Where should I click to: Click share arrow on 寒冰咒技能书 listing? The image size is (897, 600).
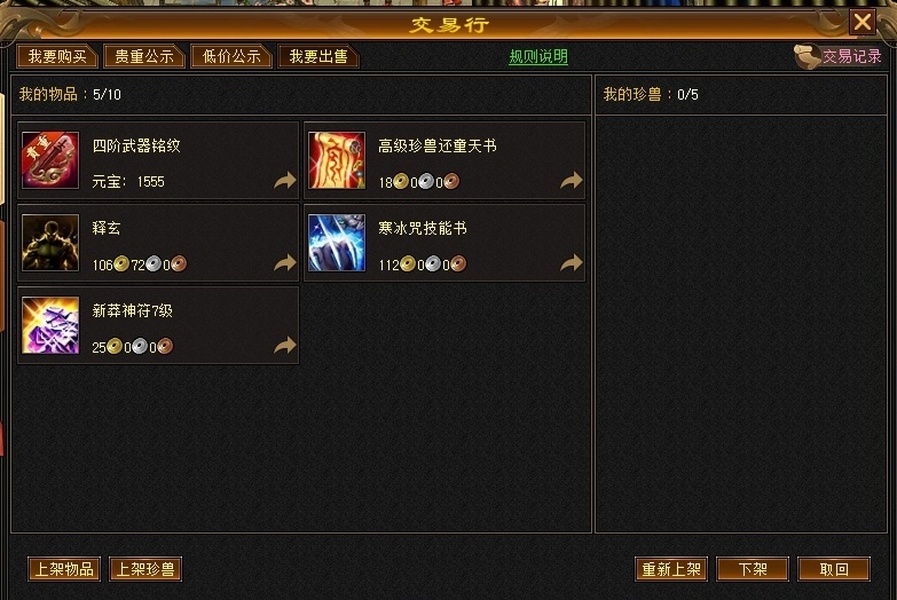(x=571, y=263)
